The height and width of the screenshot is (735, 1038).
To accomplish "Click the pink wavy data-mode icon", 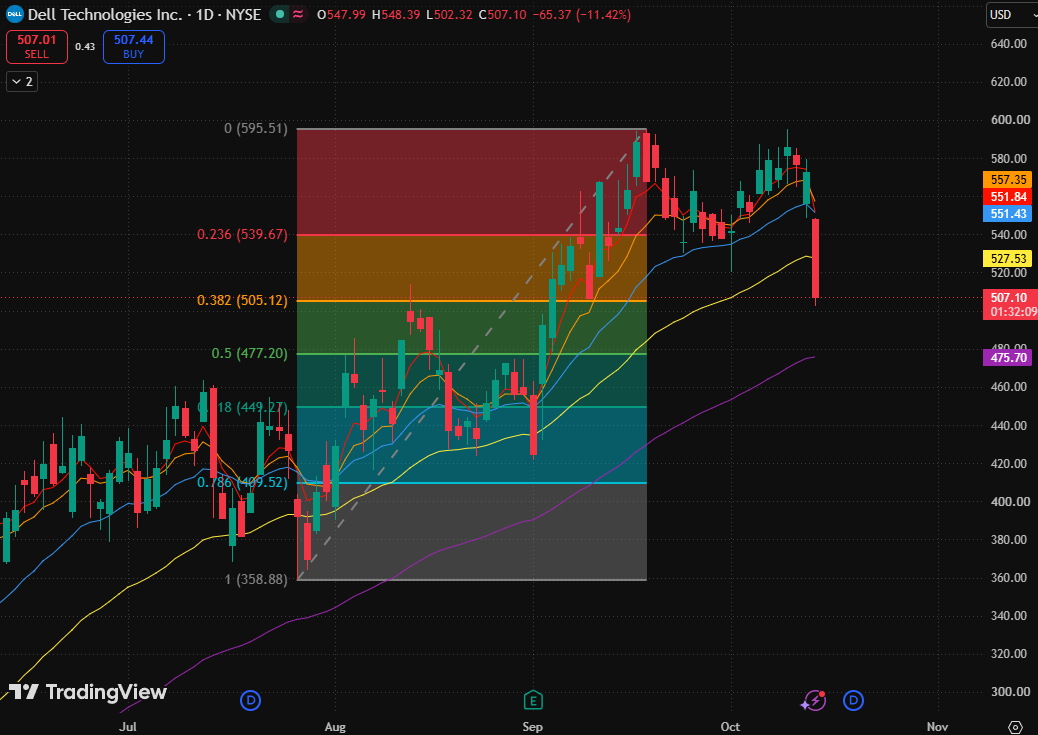I will tap(298, 15).
